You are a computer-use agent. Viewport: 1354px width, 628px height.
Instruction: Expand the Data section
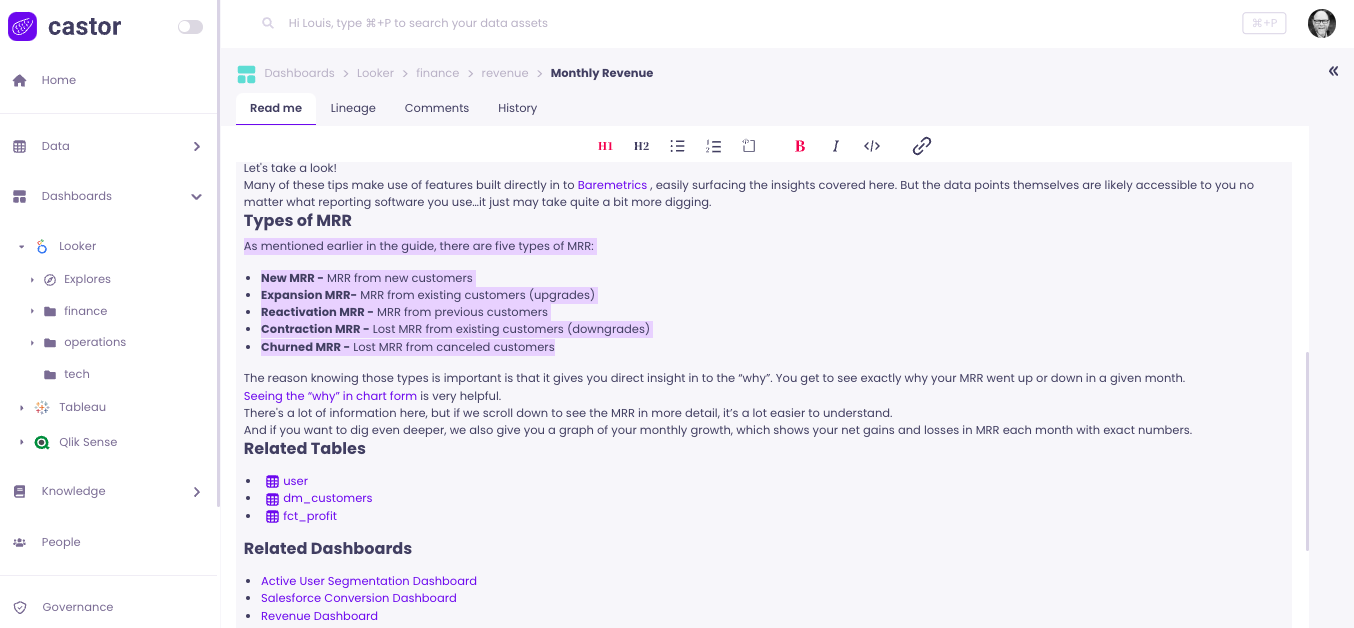pos(197,146)
